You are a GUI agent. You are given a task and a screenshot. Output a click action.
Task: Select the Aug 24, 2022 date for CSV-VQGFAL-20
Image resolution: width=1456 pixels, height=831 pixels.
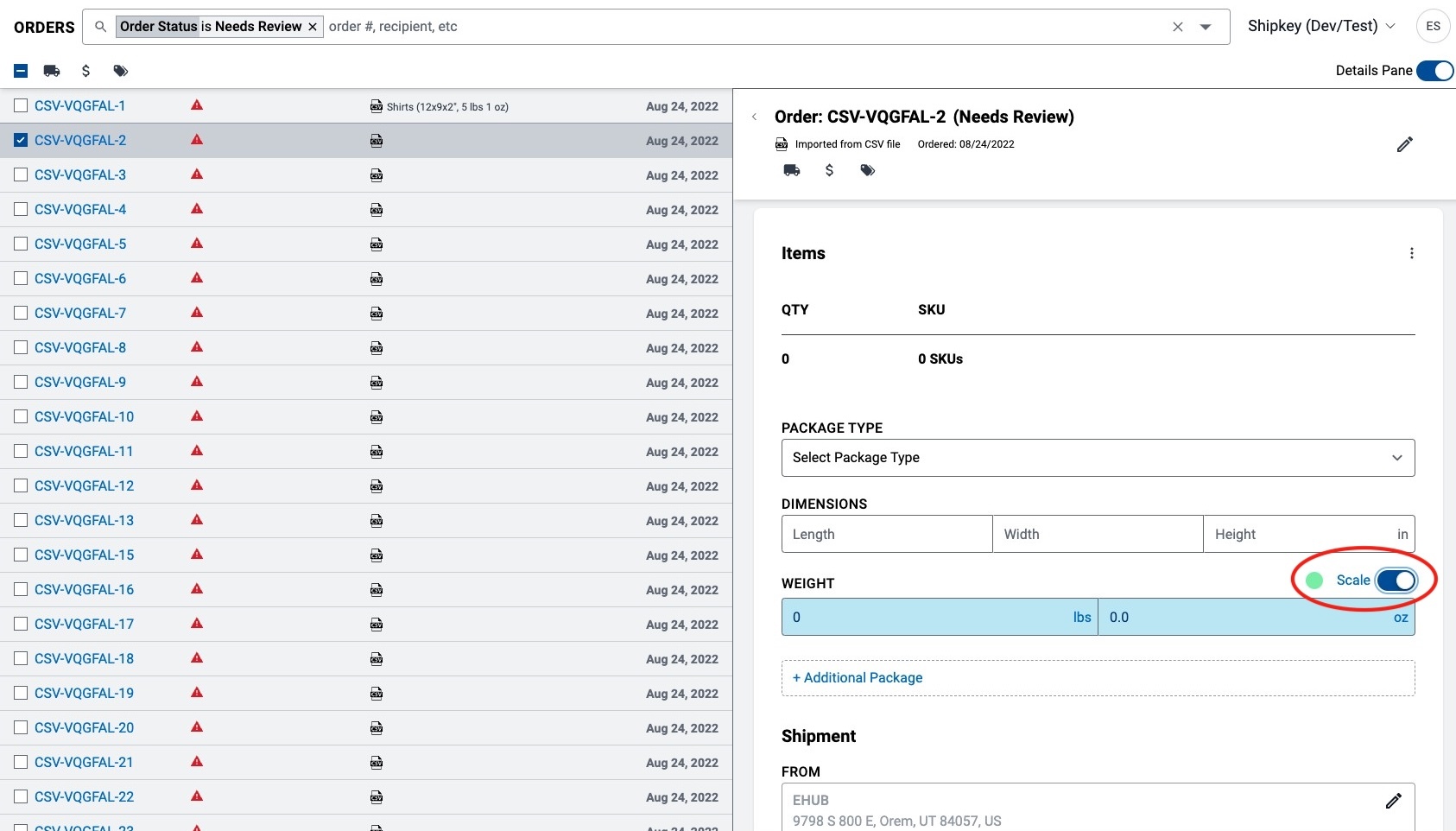pyautogui.click(x=681, y=728)
